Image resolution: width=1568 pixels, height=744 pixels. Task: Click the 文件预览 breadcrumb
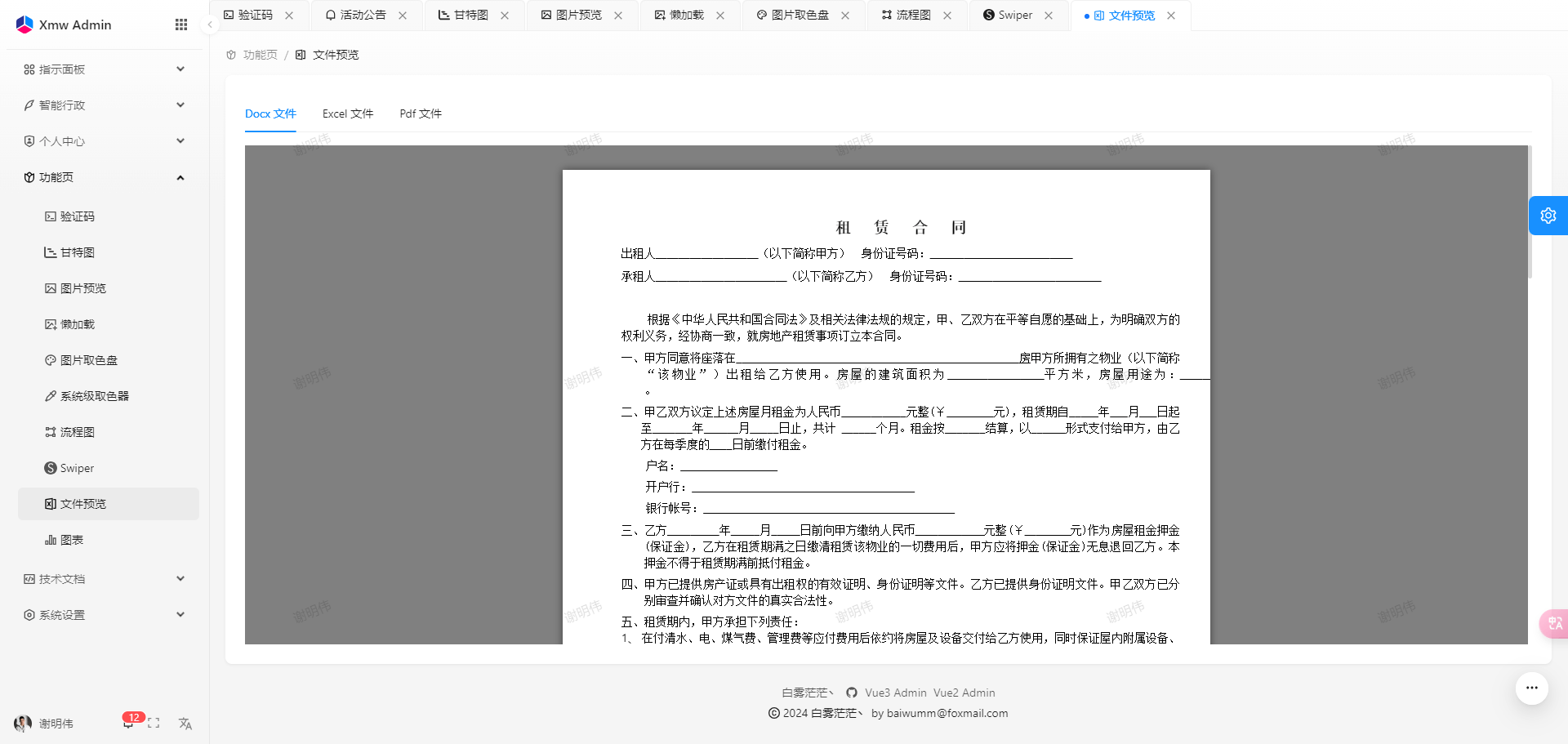pos(327,55)
